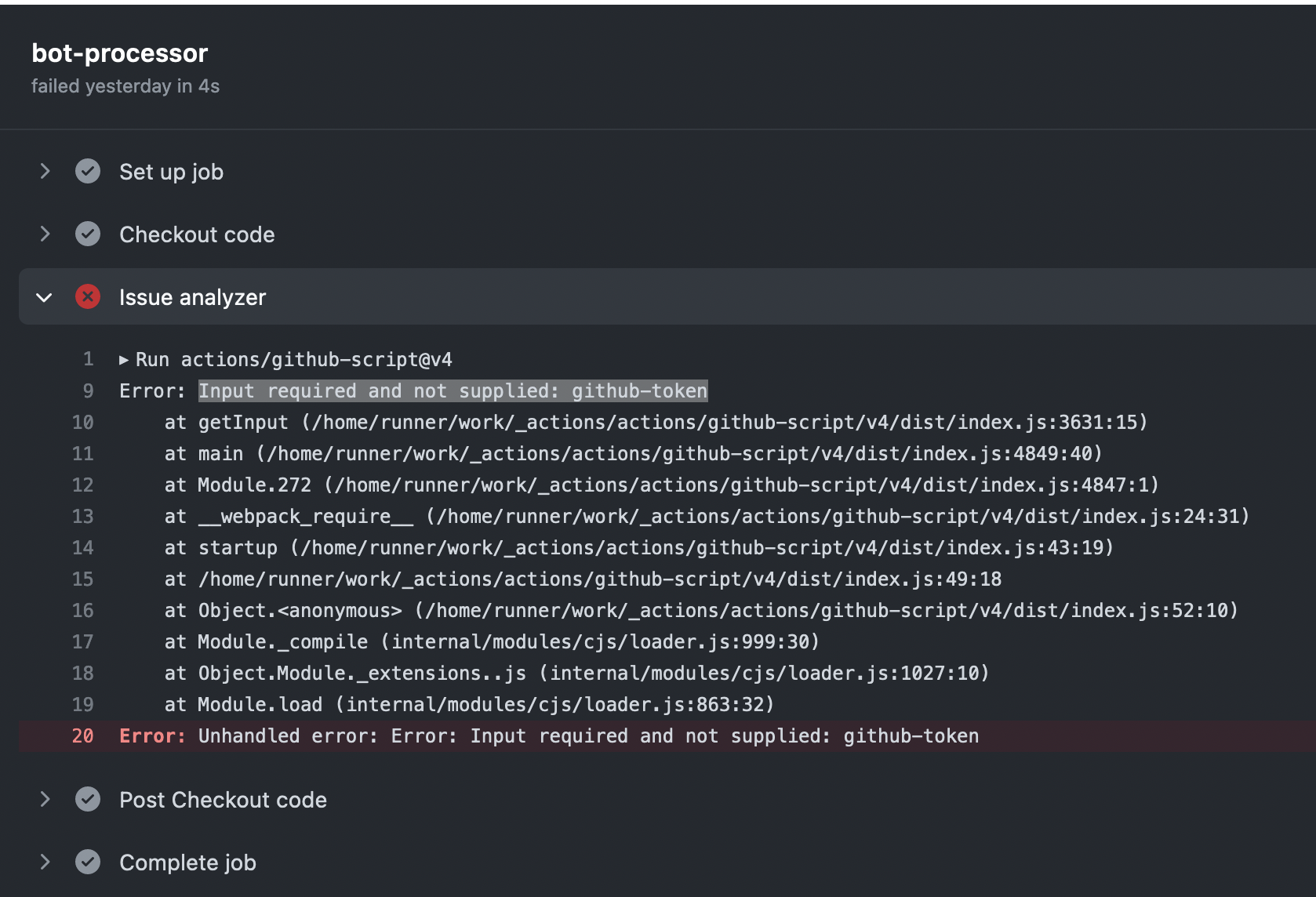Click the bot-processor job title
Viewport: 1316px width, 897px height.
pyautogui.click(x=118, y=53)
